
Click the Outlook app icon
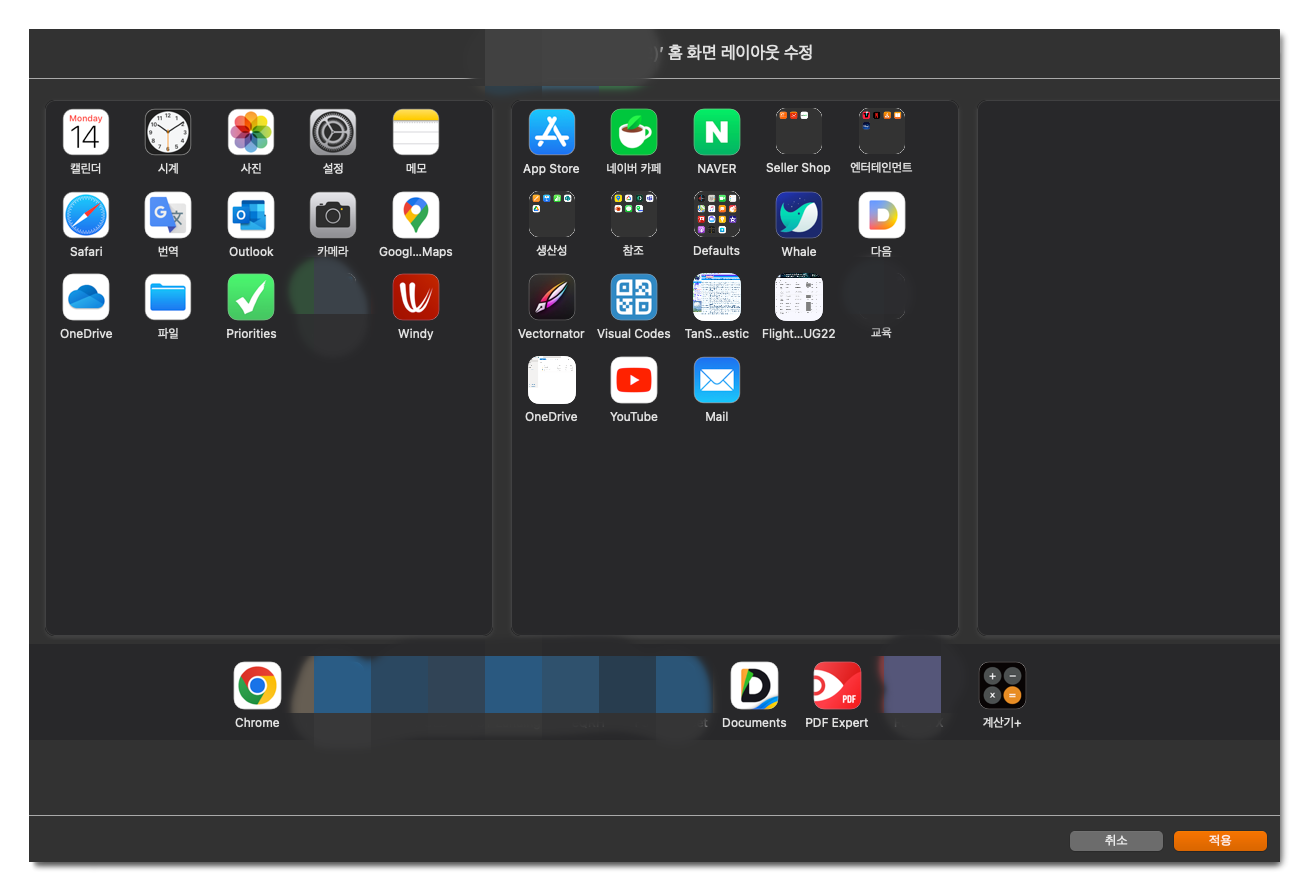tap(251, 215)
